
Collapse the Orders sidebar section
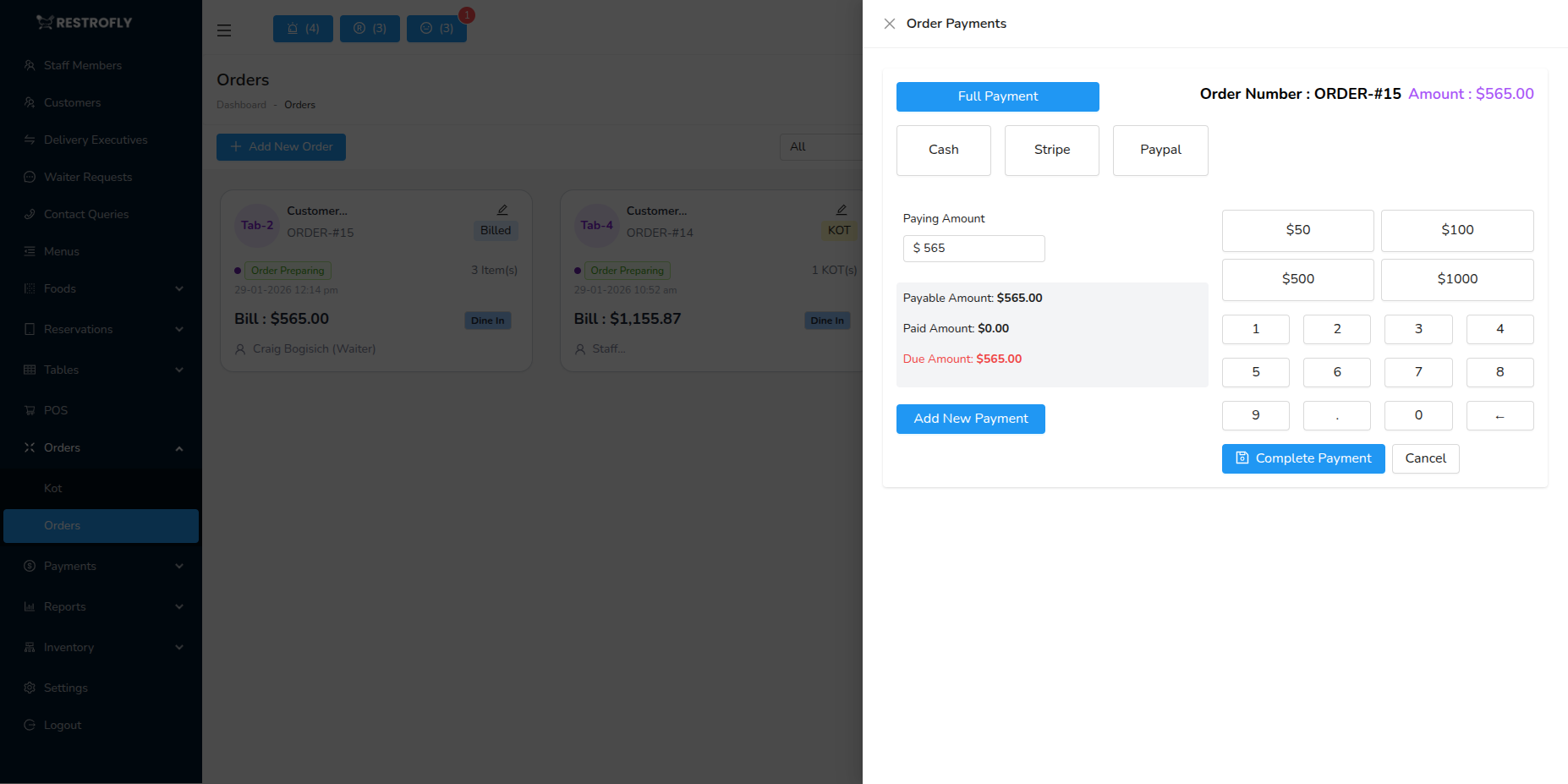pos(101,447)
